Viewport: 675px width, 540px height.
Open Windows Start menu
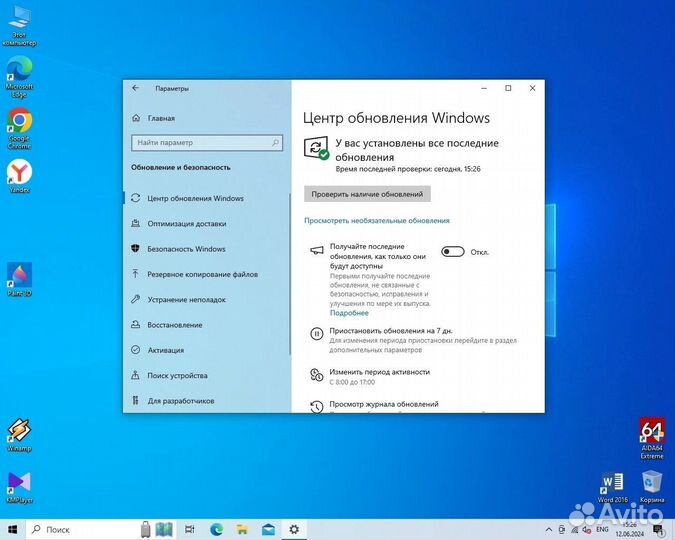tap(13, 529)
